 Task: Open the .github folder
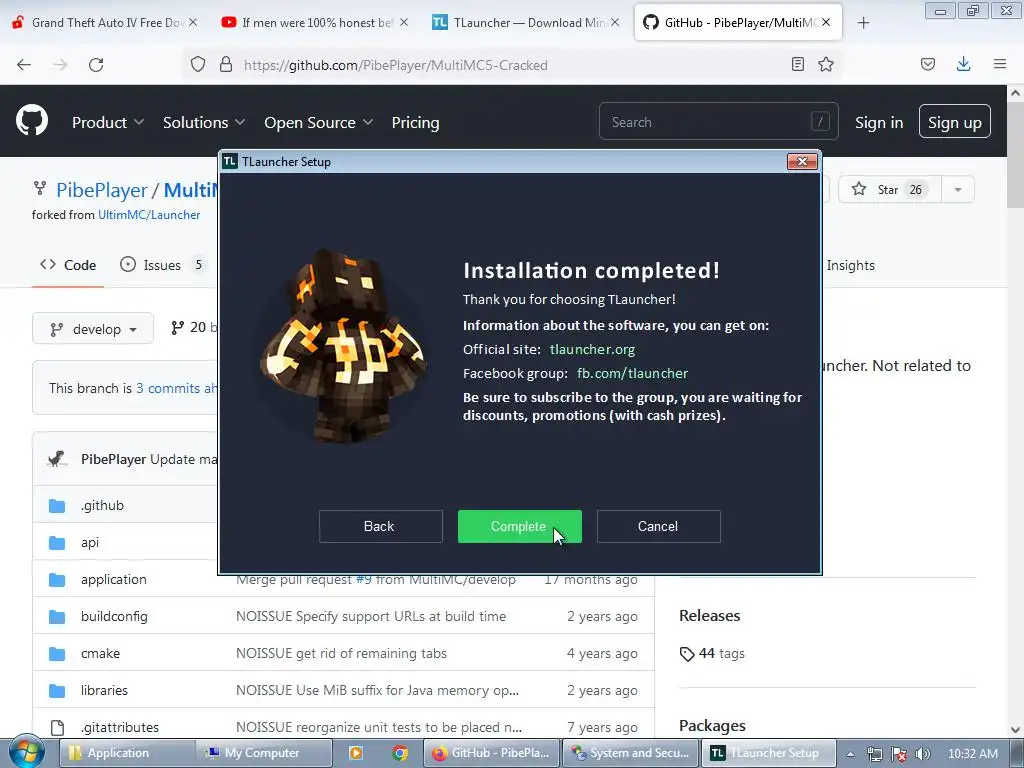point(102,505)
